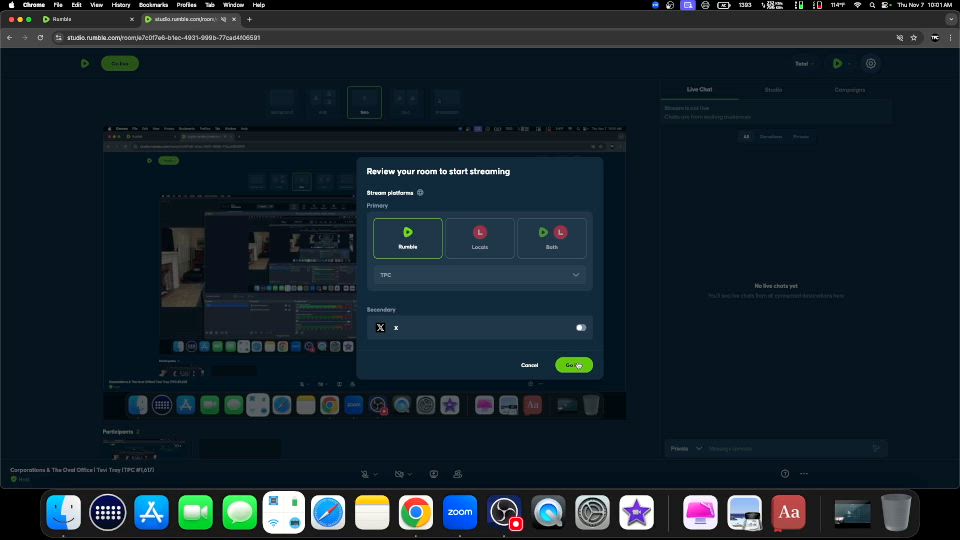Expand the TPC channel dropdown
960x540 pixels.
coord(479,275)
